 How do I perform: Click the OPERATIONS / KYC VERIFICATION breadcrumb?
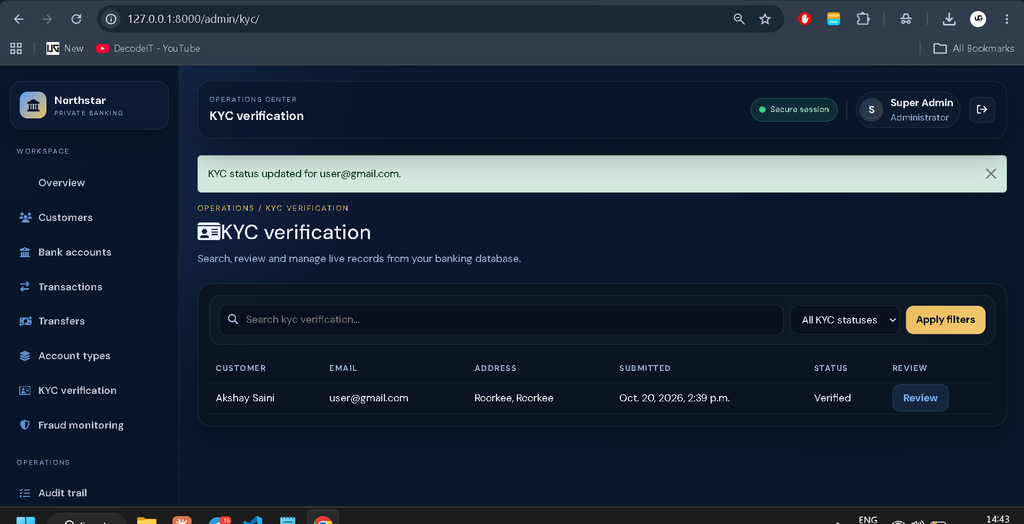(273, 208)
